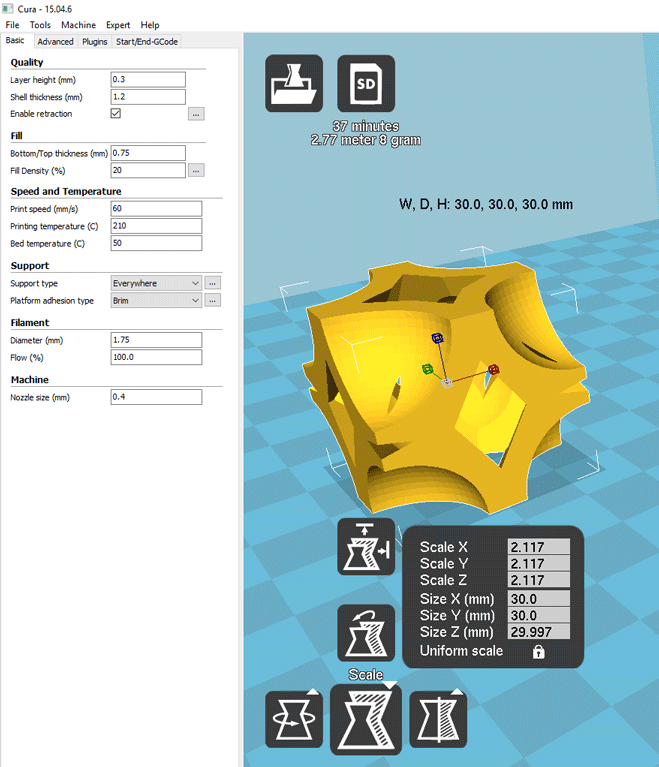
Task: Open Fill Density ellipsis settings button
Action: point(196,171)
